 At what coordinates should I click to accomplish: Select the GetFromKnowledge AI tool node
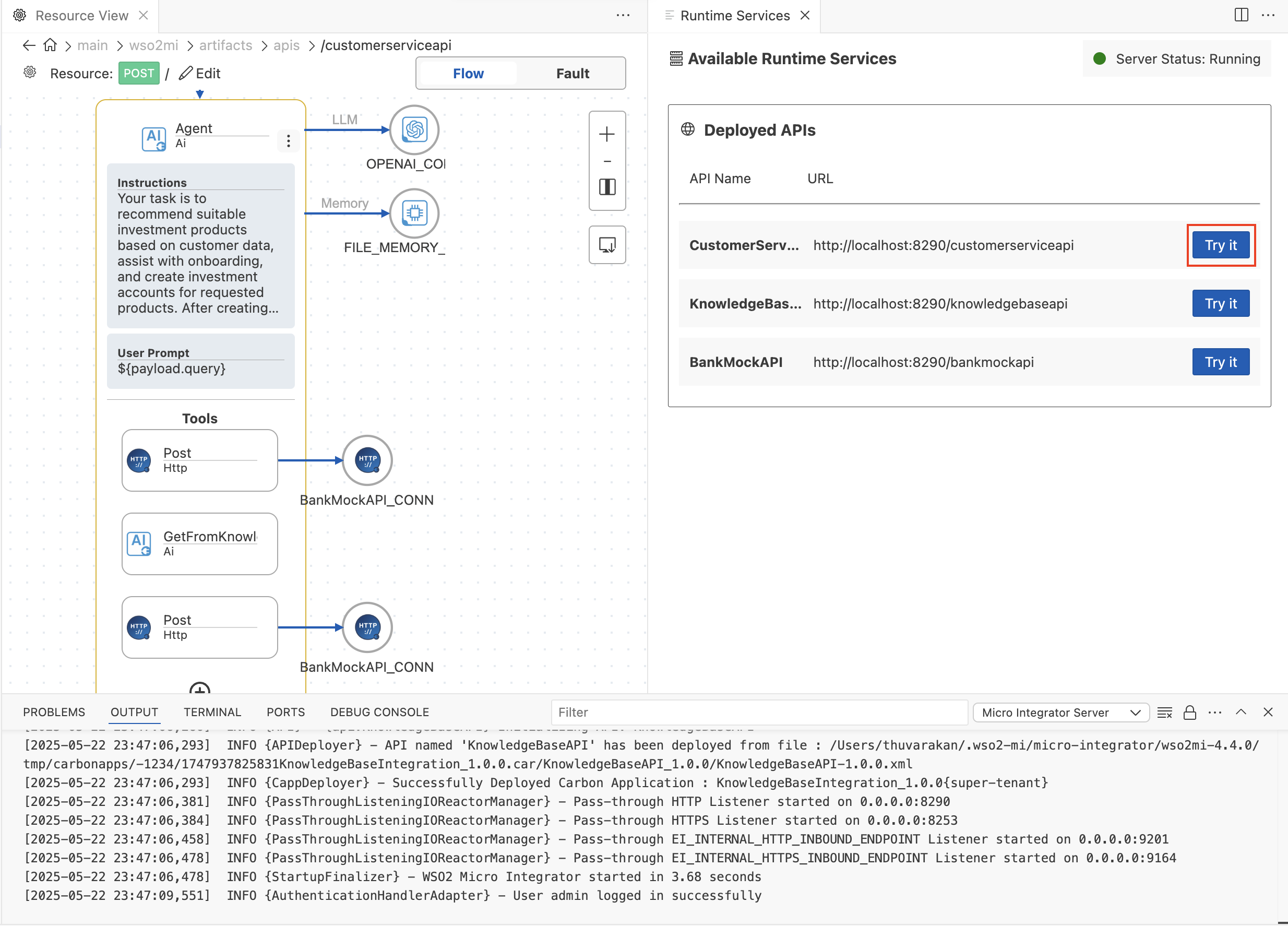(199, 544)
